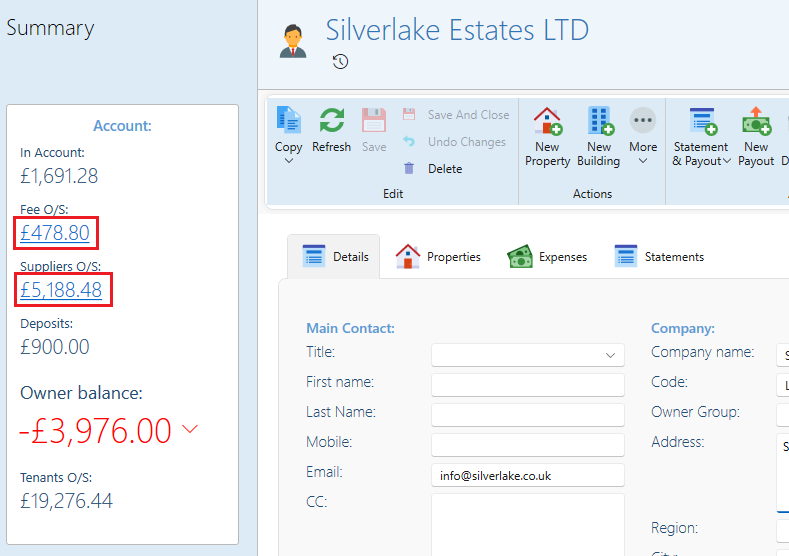Expand the owner balance chevron
The height and width of the screenshot is (556, 789).
point(190,429)
